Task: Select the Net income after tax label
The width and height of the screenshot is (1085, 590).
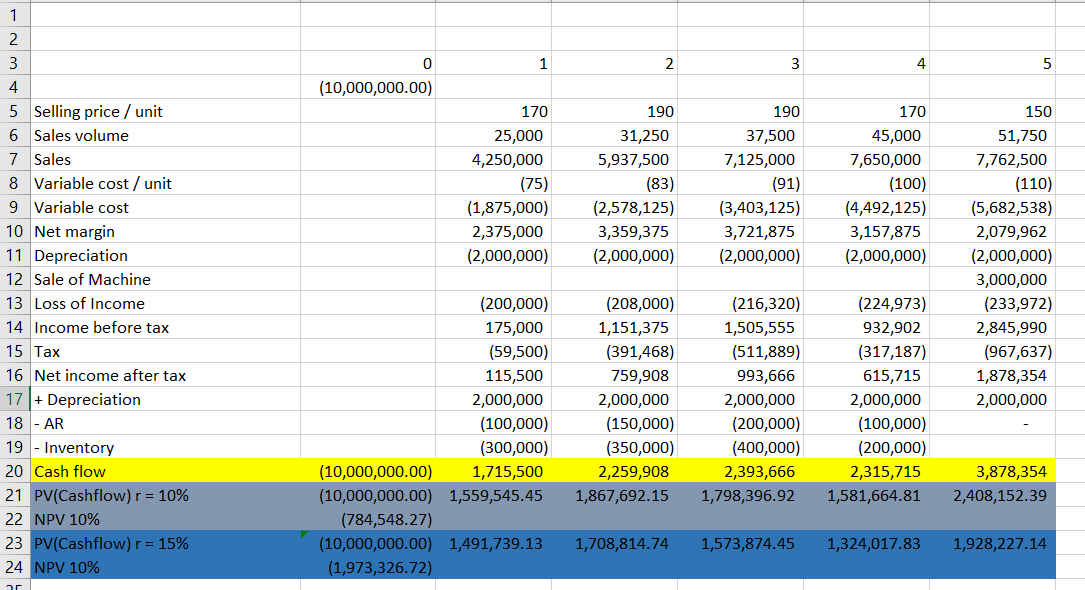Action: 110,375
